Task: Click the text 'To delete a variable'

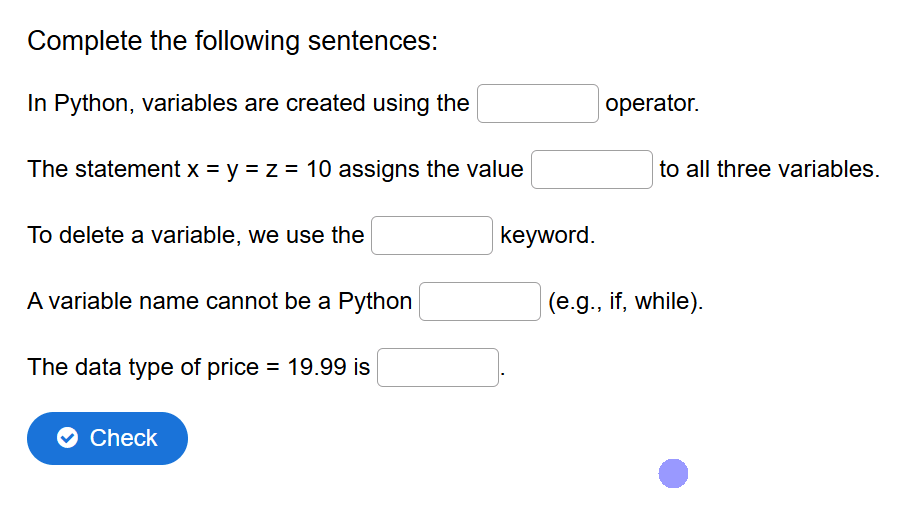Action: [131, 235]
